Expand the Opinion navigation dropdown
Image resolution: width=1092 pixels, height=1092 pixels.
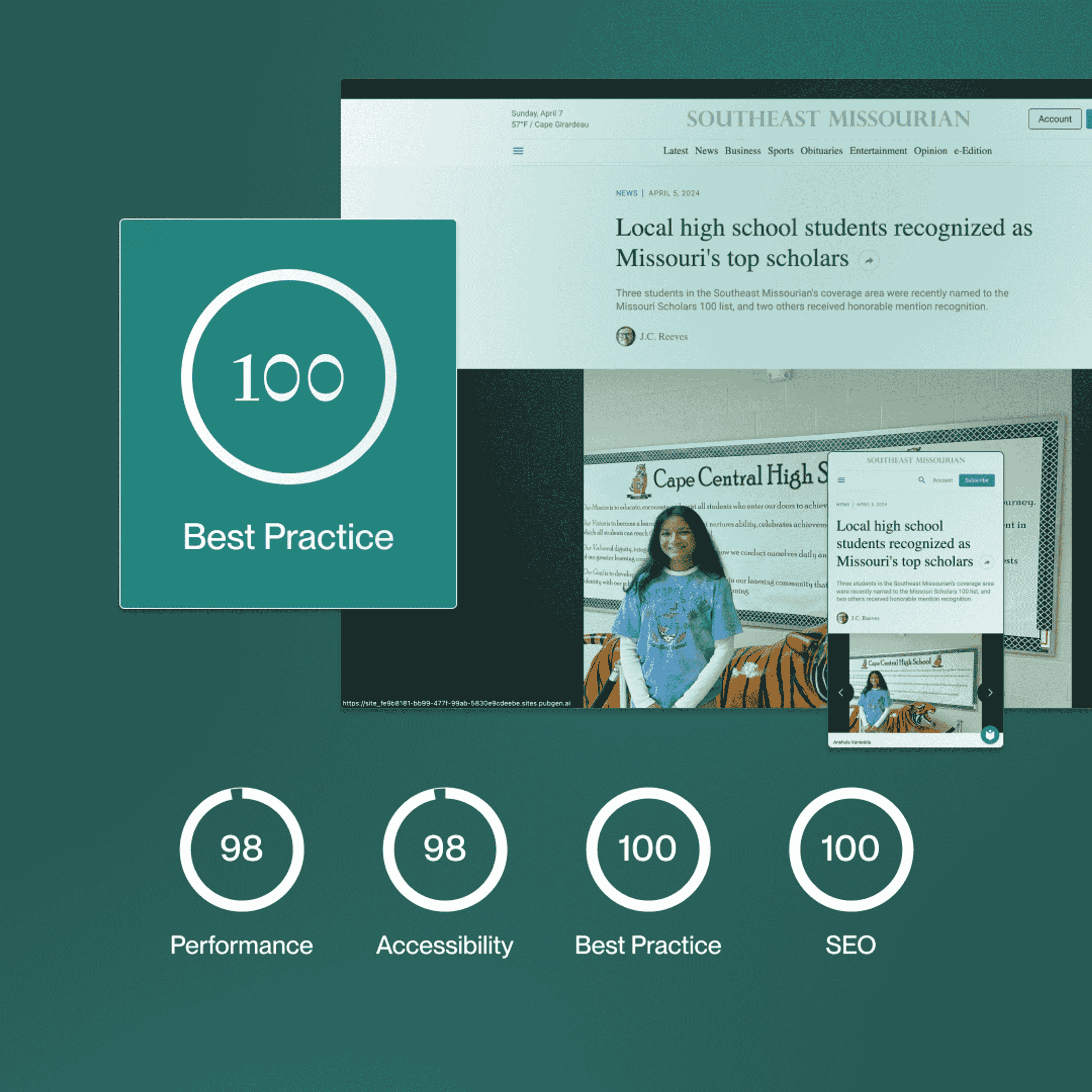point(928,152)
